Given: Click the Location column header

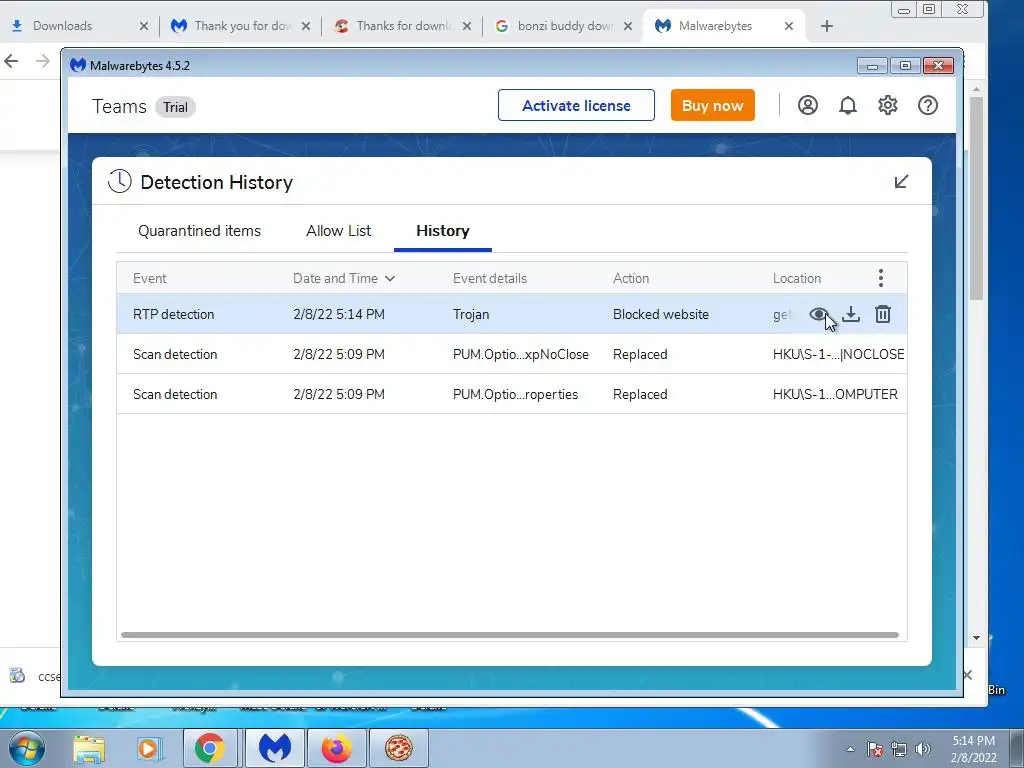Looking at the screenshot, I should [797, 278].
